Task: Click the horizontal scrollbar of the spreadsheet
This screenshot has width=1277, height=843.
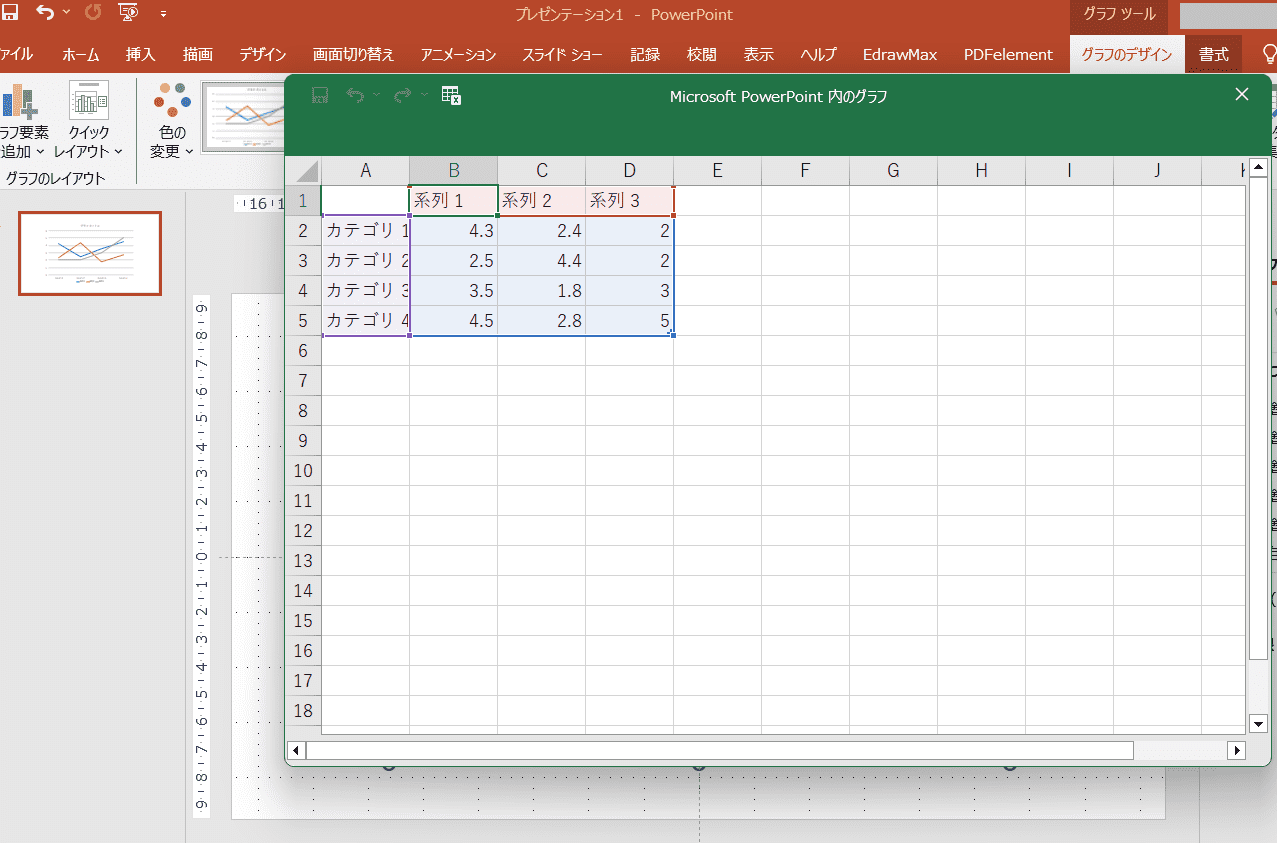Action: (720, 750)
